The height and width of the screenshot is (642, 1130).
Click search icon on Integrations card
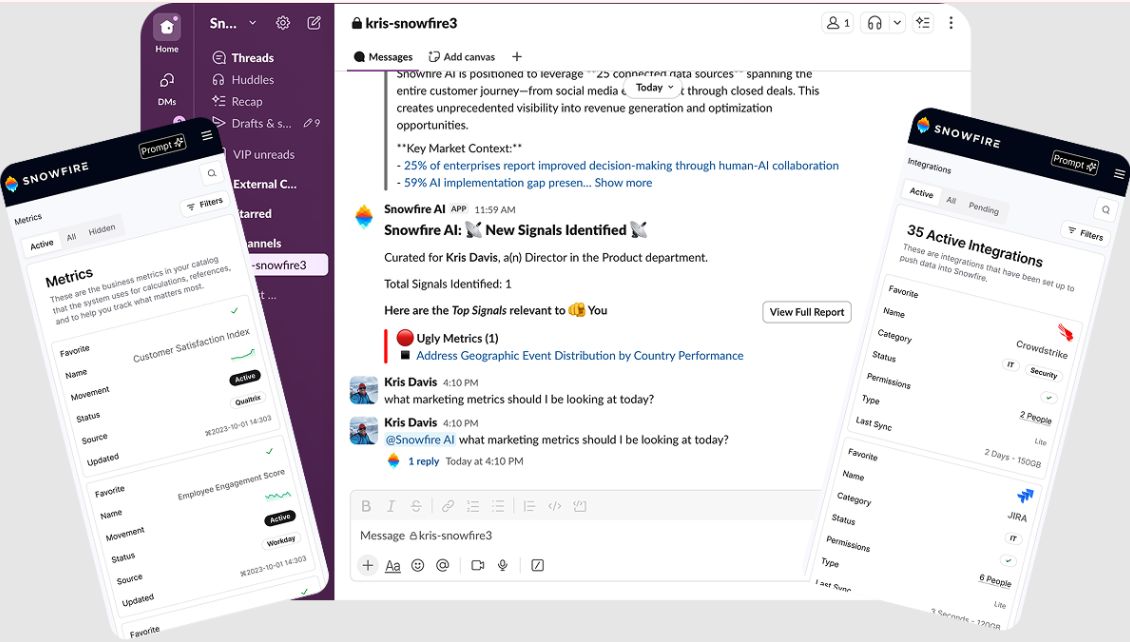click(x=1105, y=210)
